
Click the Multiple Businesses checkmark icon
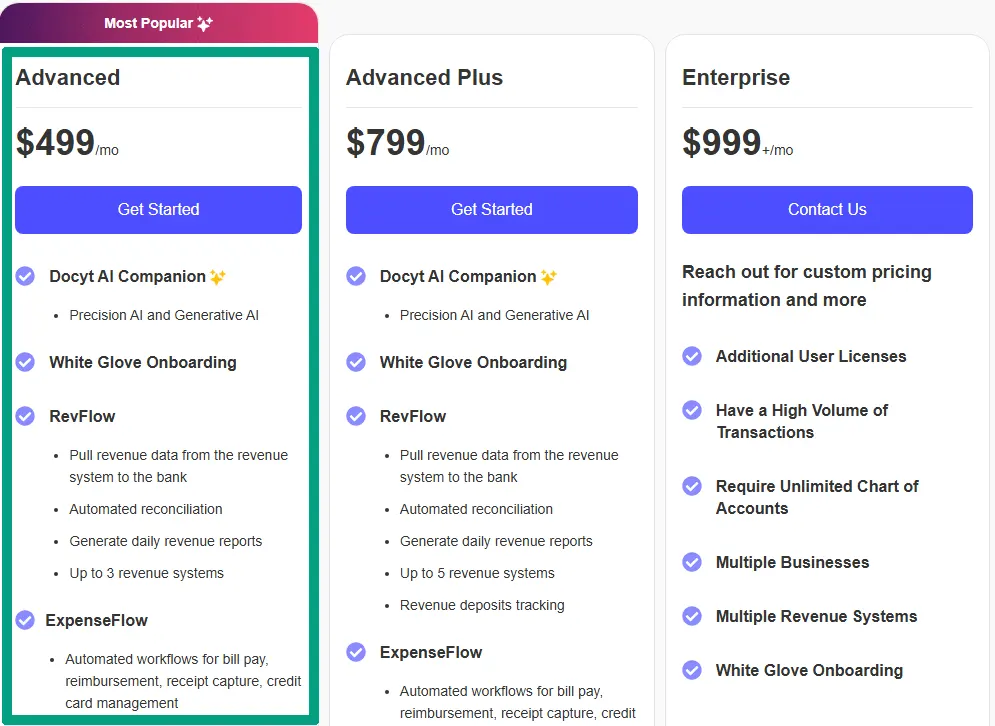692,562
